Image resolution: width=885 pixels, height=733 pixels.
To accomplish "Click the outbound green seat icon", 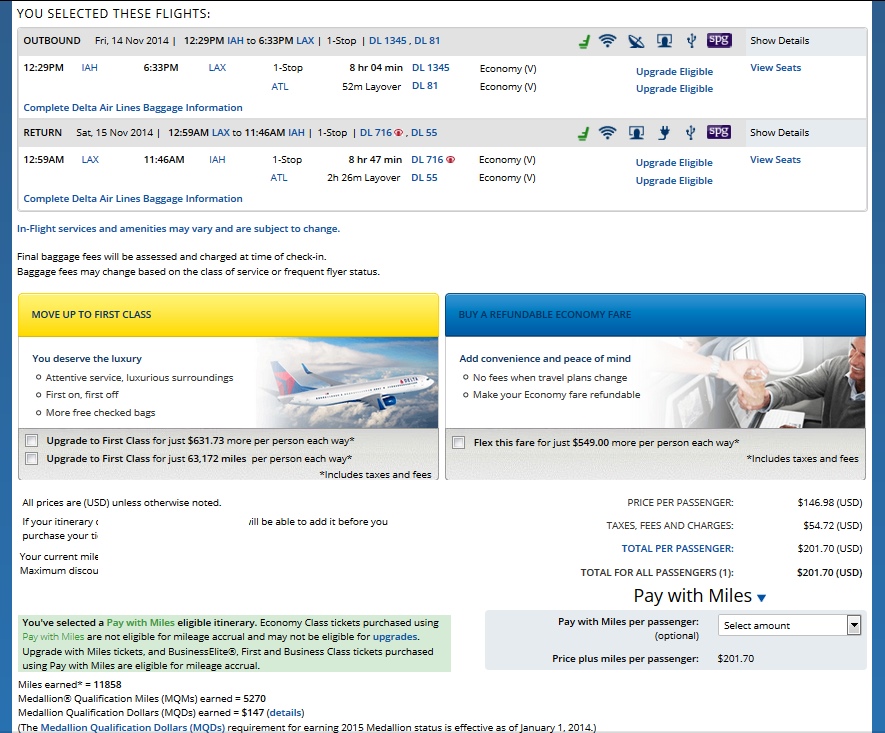I will point(584,41).
